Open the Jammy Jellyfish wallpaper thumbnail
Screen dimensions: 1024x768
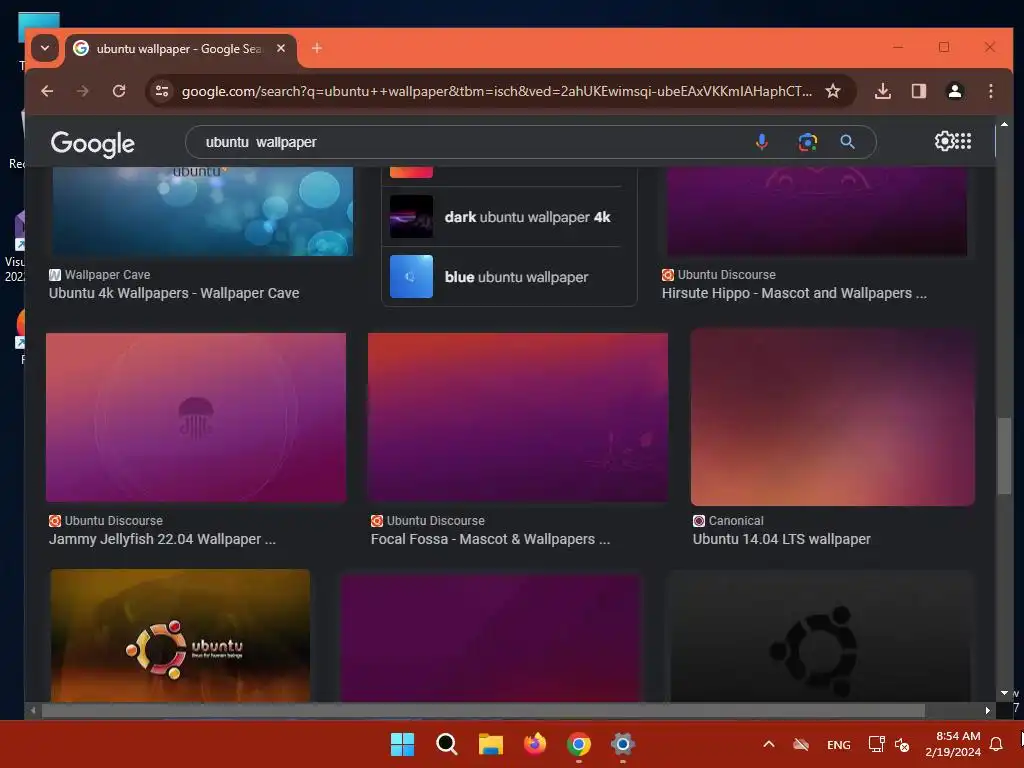pos(196,417)
